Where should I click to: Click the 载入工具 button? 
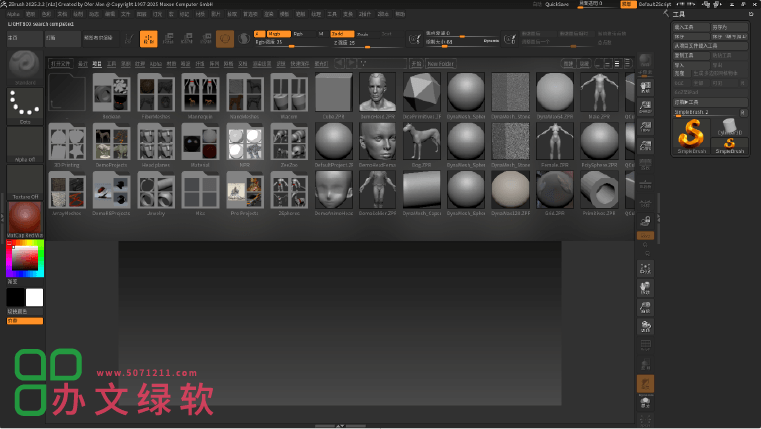(x=691, y=27)
